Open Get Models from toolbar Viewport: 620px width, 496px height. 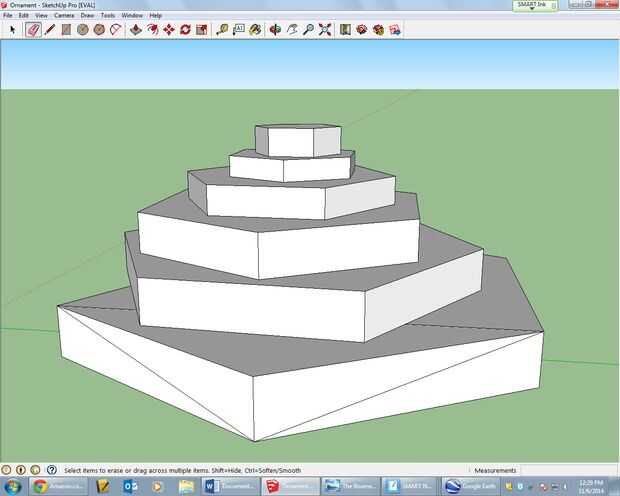pyautogui.click(x=362, y=30)
